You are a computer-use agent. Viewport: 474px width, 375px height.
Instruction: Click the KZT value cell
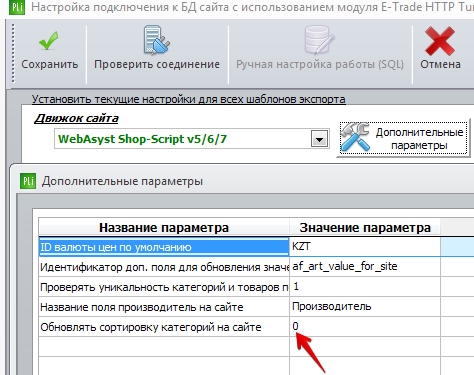click(365, 247)
